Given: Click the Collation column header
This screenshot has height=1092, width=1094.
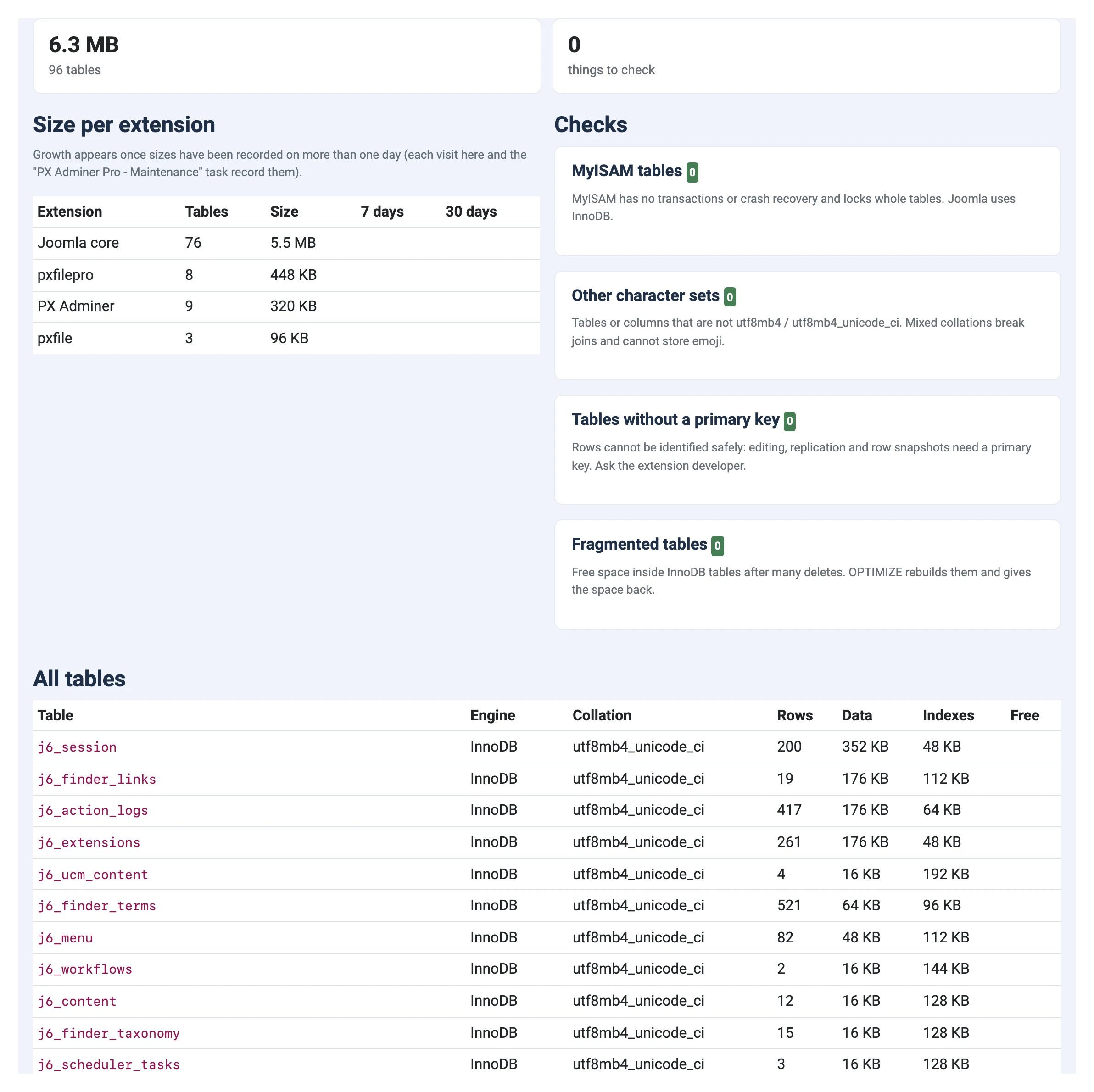Looking at the screenshot, I should 601,716.
